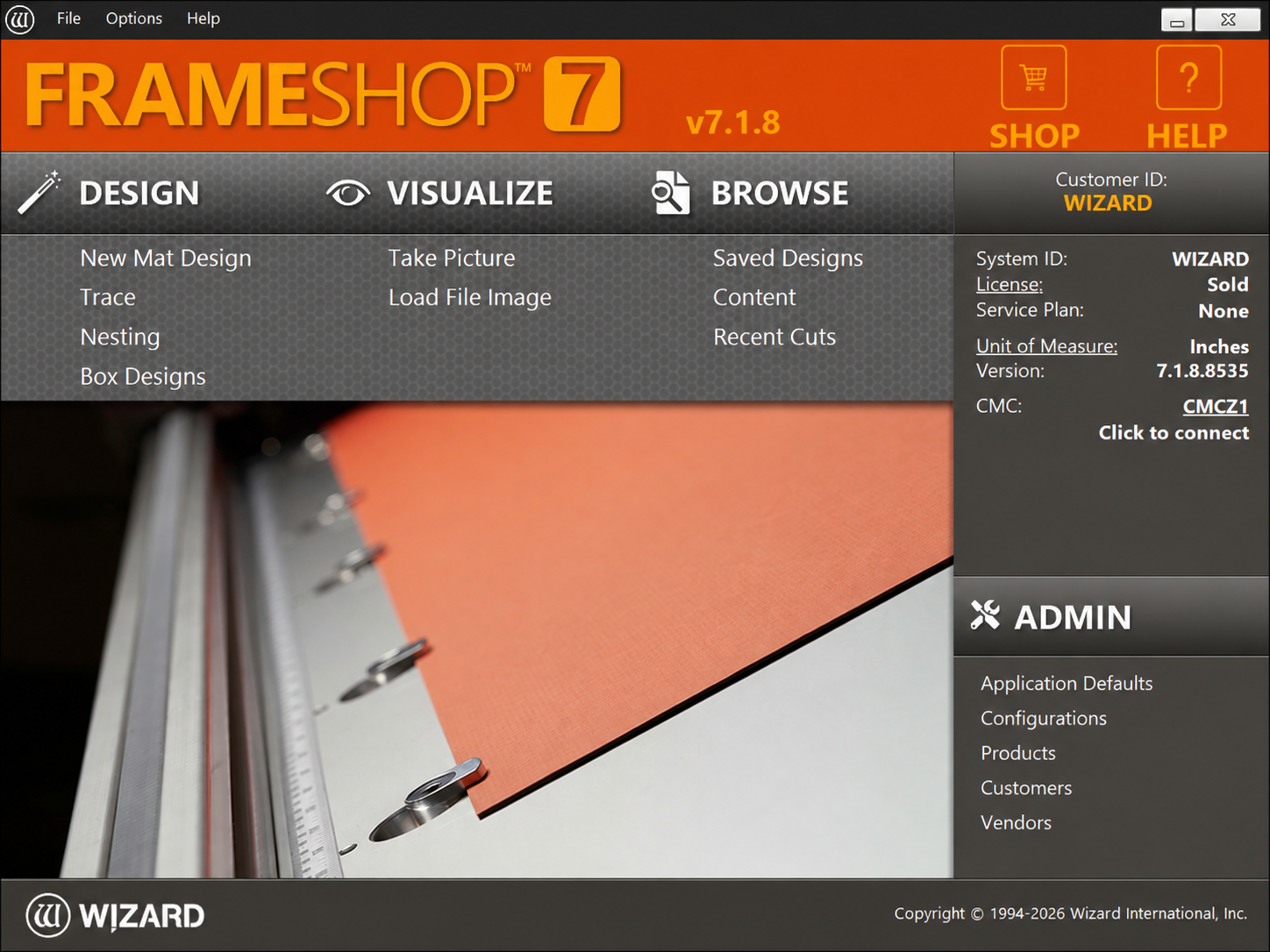Open the Options menu
The height and width of the screenshot is (952, 1270).
[x=134, y=18]
